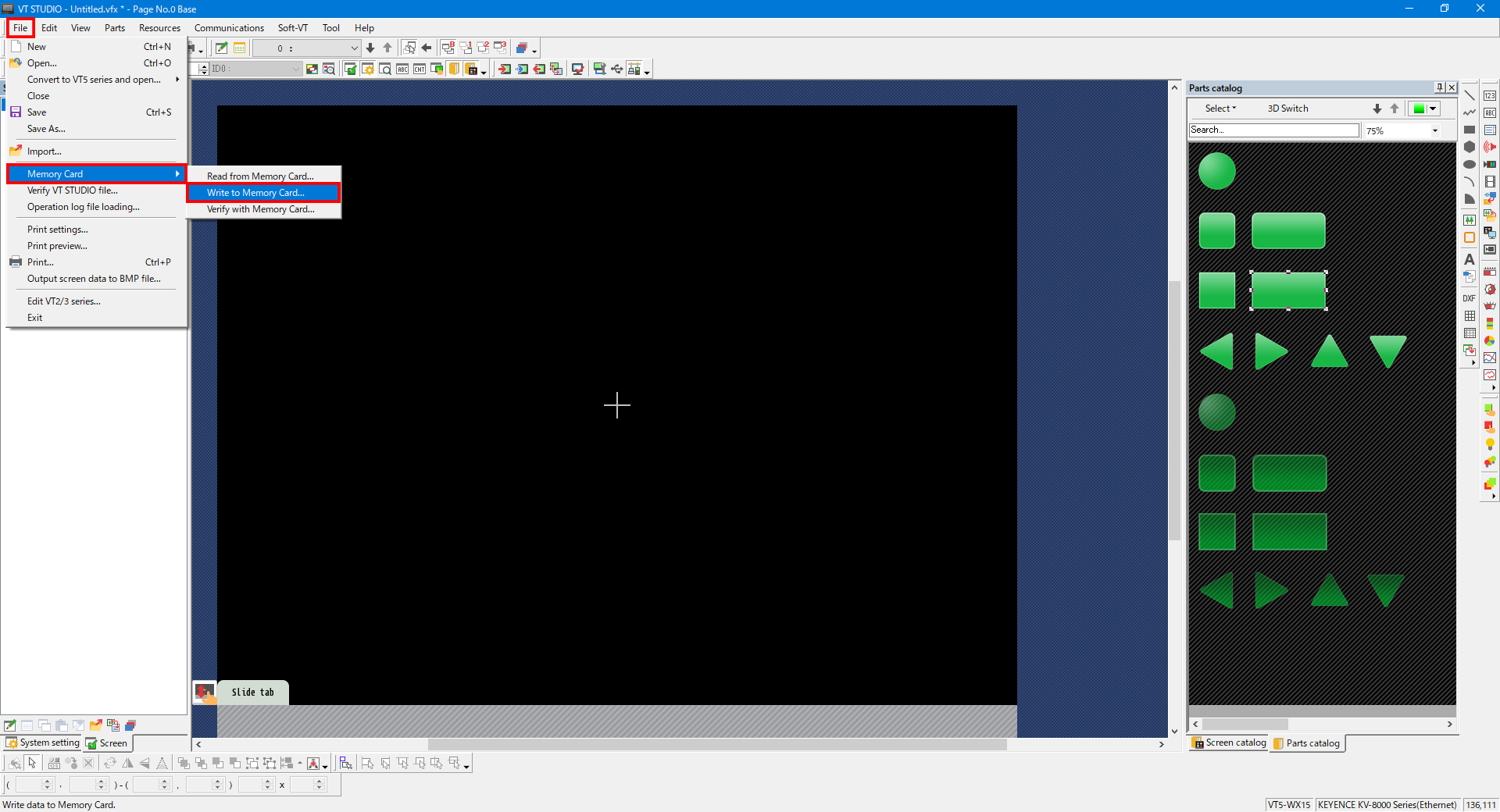Select the straight line drawing tool

[1470, 96]
